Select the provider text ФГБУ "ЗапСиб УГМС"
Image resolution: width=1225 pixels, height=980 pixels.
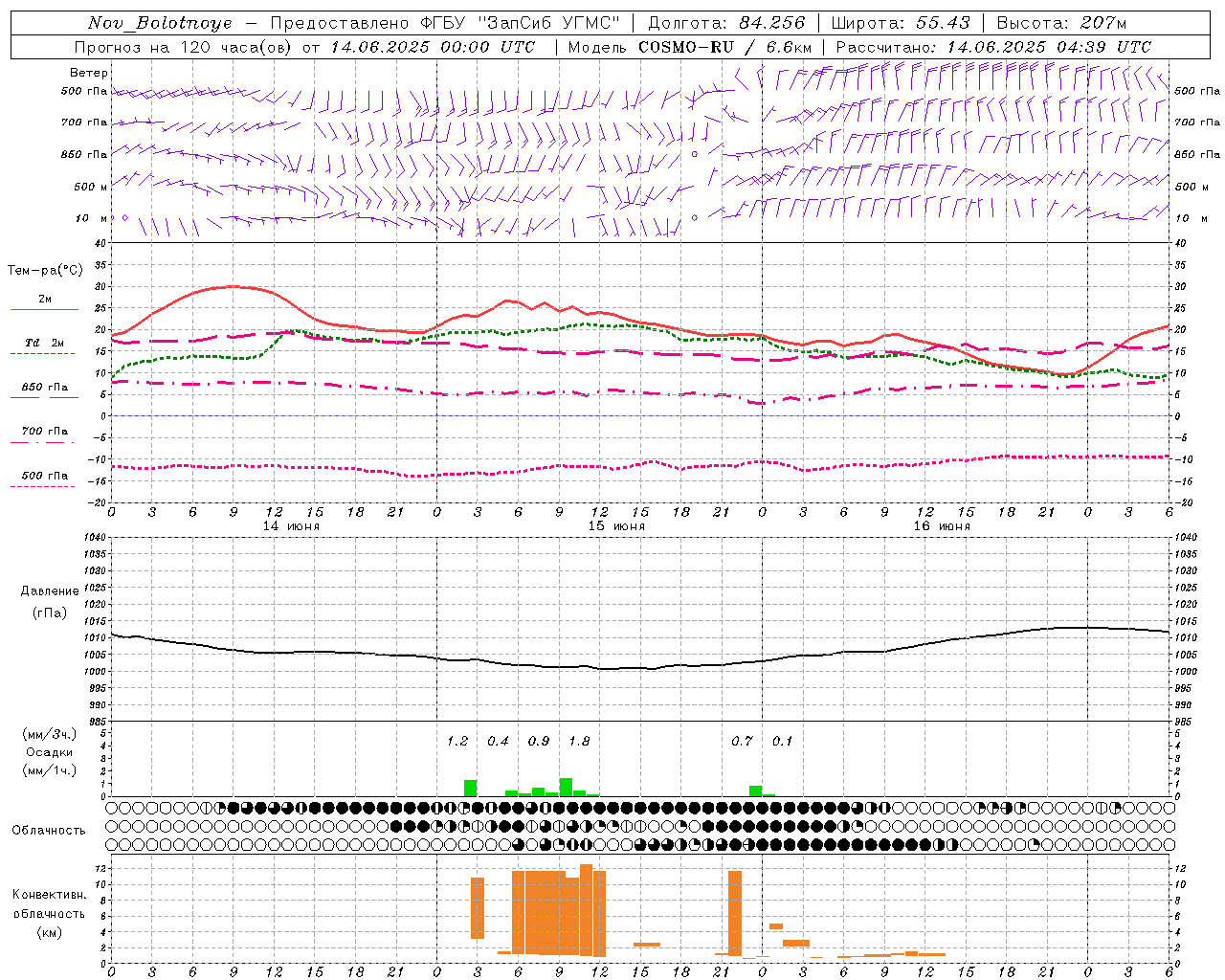pos(521,23)
